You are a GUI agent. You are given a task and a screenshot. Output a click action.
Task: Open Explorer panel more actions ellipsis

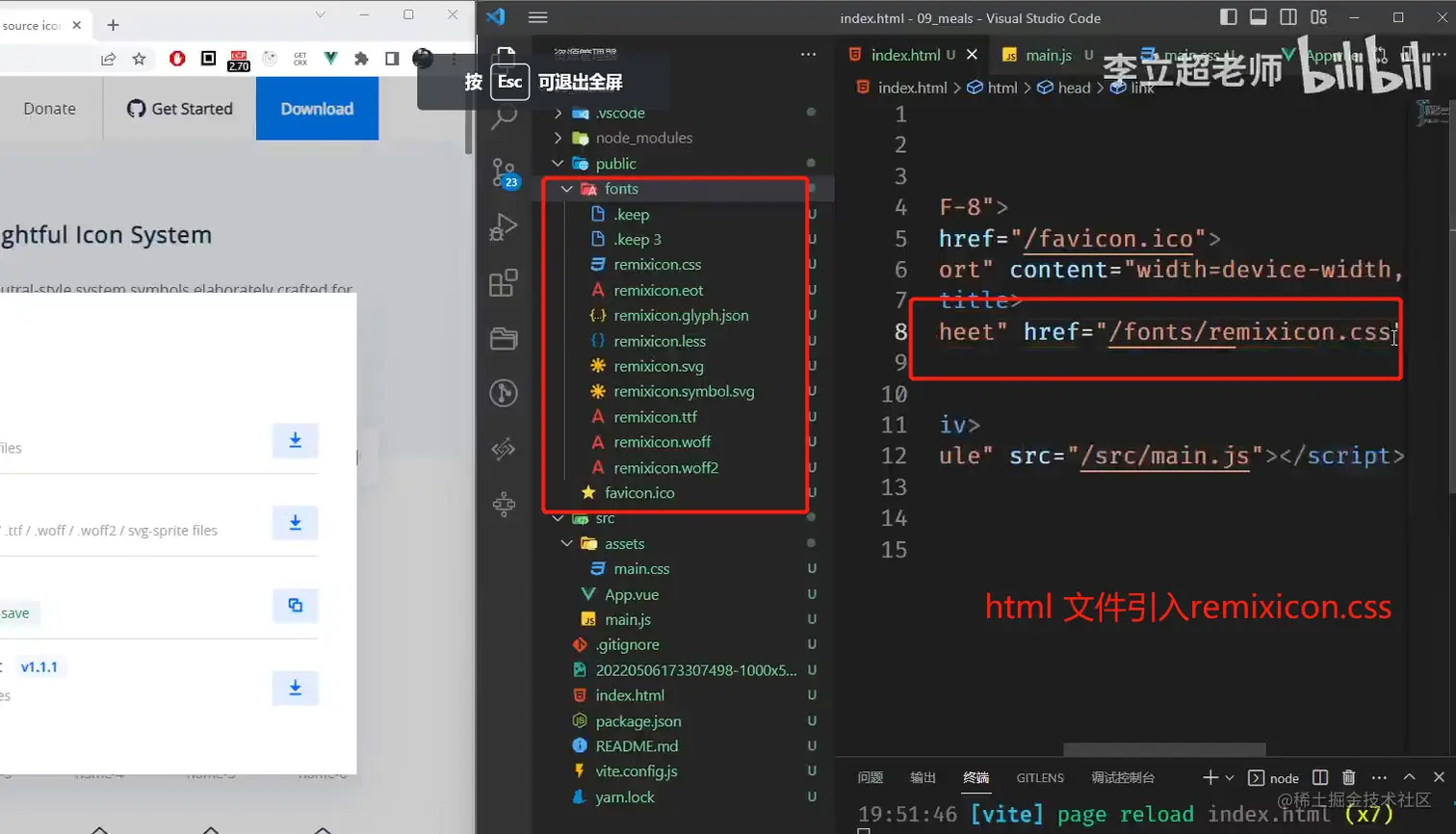tap(808, 55)
